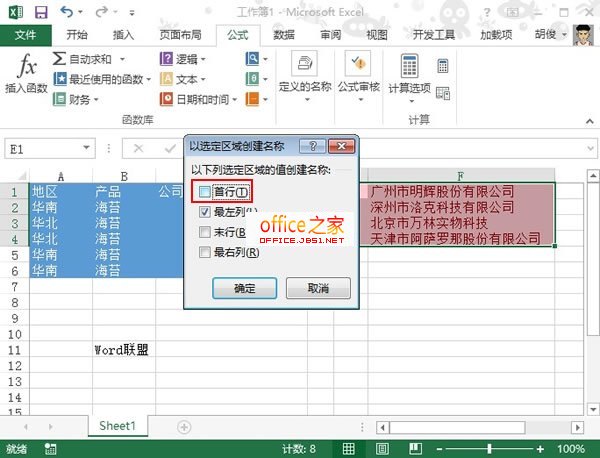Click the zoom out minus button
Screen dimensions: 600x458
pos(439,448)
